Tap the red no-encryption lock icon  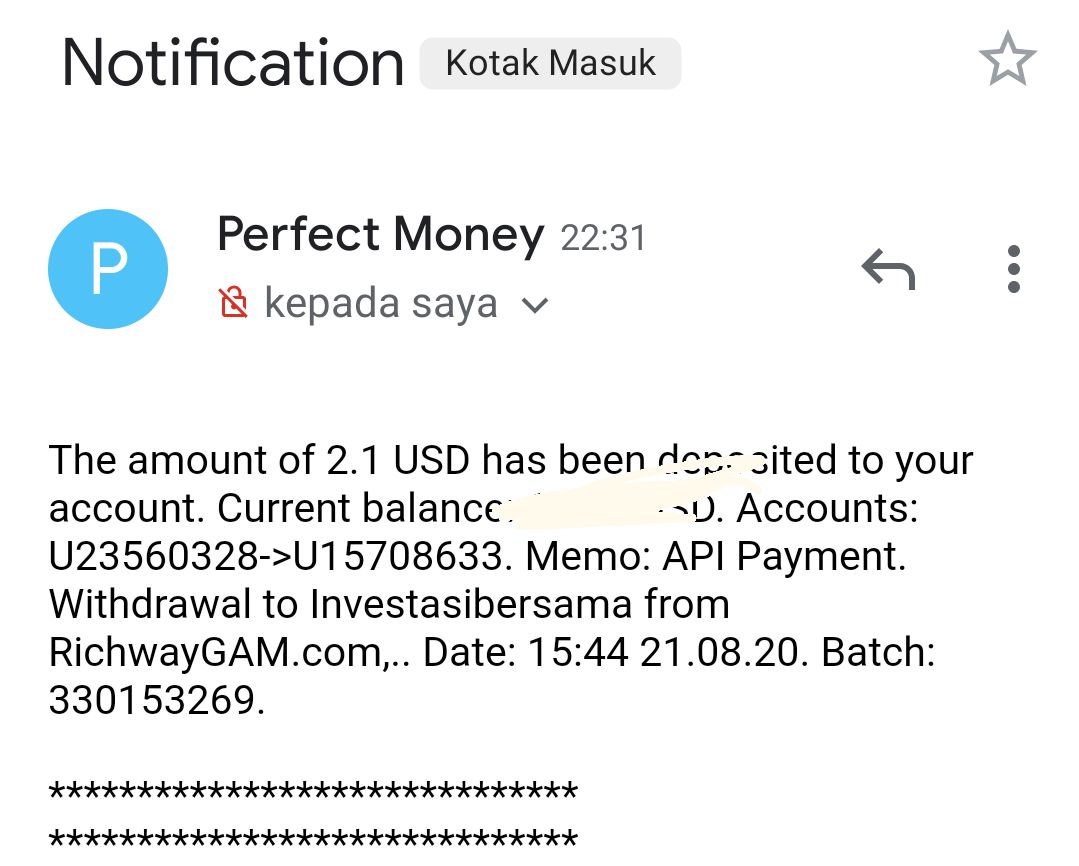[x=233, y=302]
